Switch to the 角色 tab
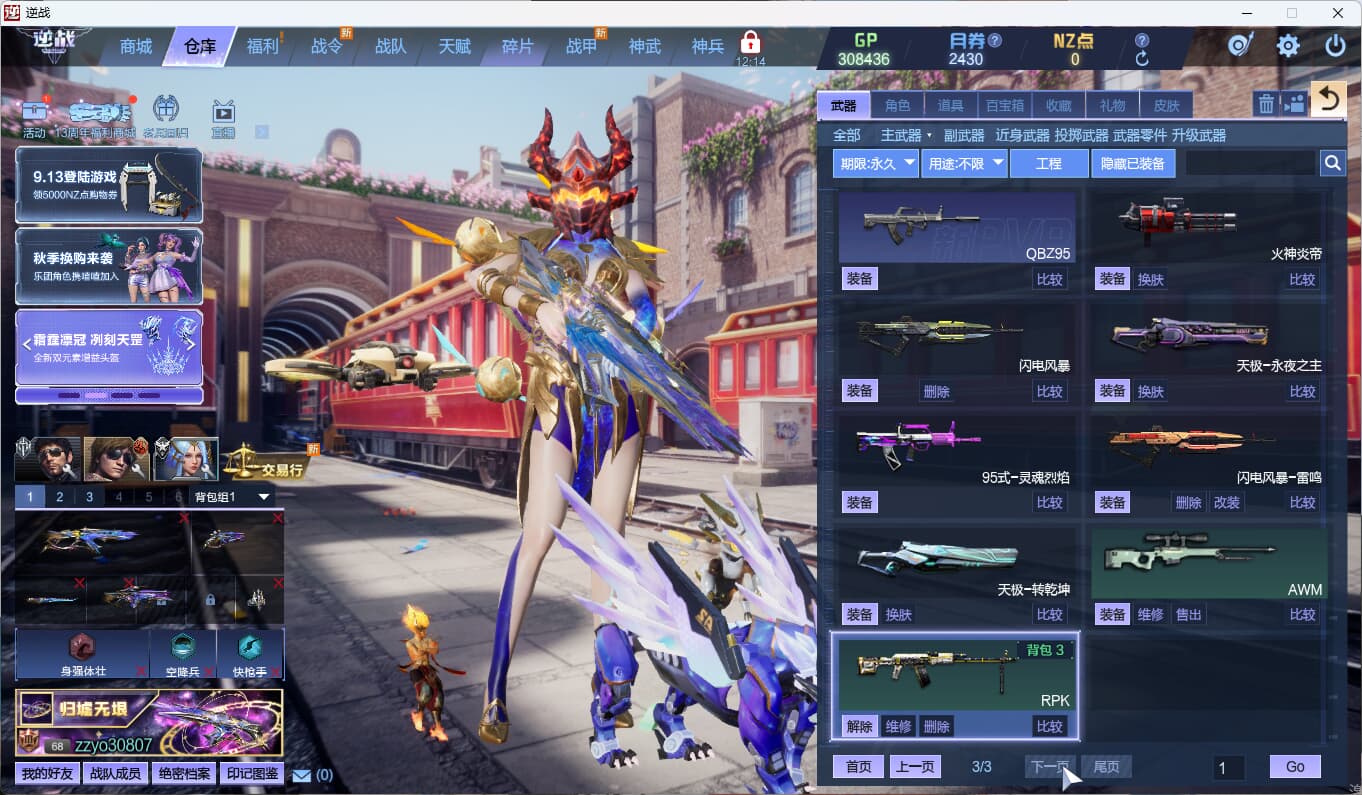The image size is (1362, 795). click(x=897, y=105)
